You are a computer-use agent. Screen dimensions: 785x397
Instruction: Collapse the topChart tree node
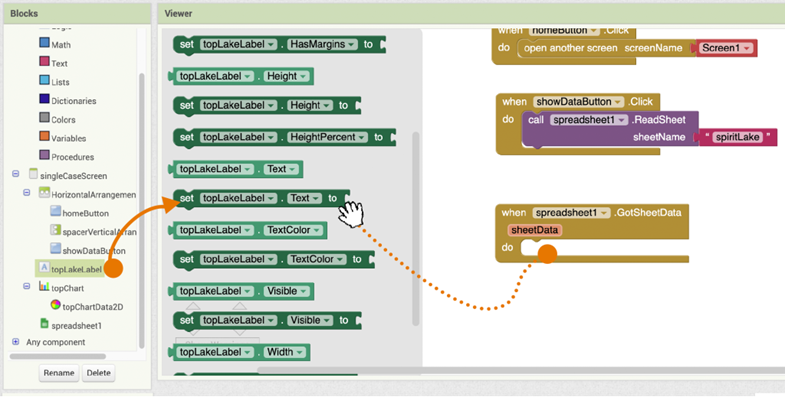(27, 286)
